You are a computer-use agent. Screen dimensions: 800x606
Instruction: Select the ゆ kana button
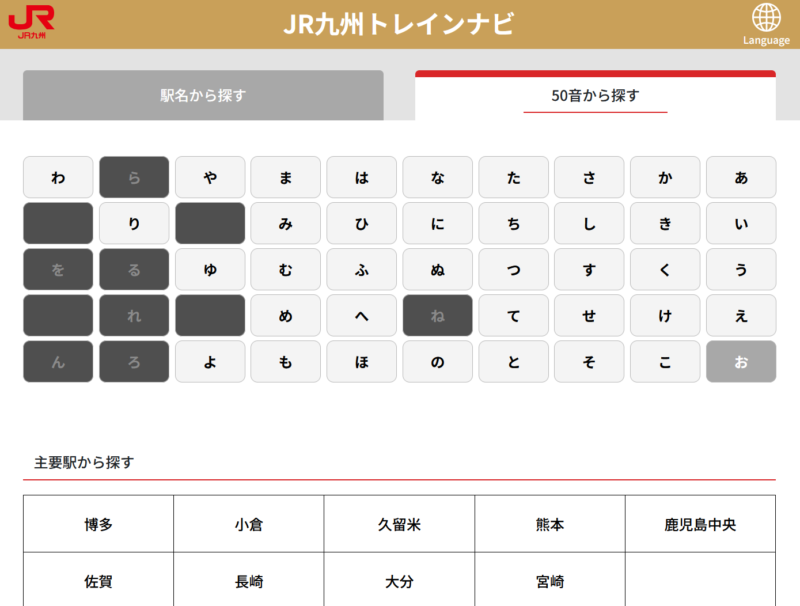click(x=210, y=270)
